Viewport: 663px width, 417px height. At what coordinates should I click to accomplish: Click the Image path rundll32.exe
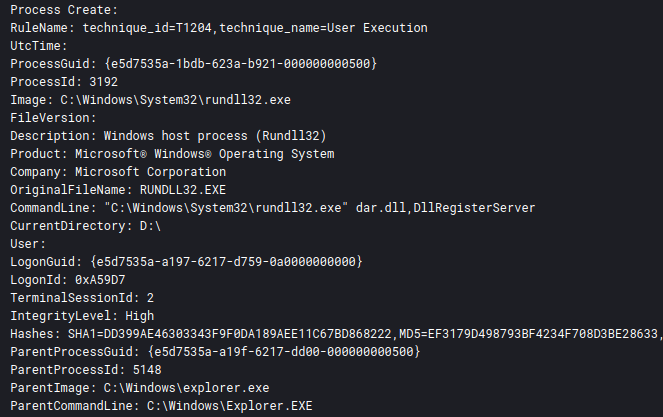(175, 100)
